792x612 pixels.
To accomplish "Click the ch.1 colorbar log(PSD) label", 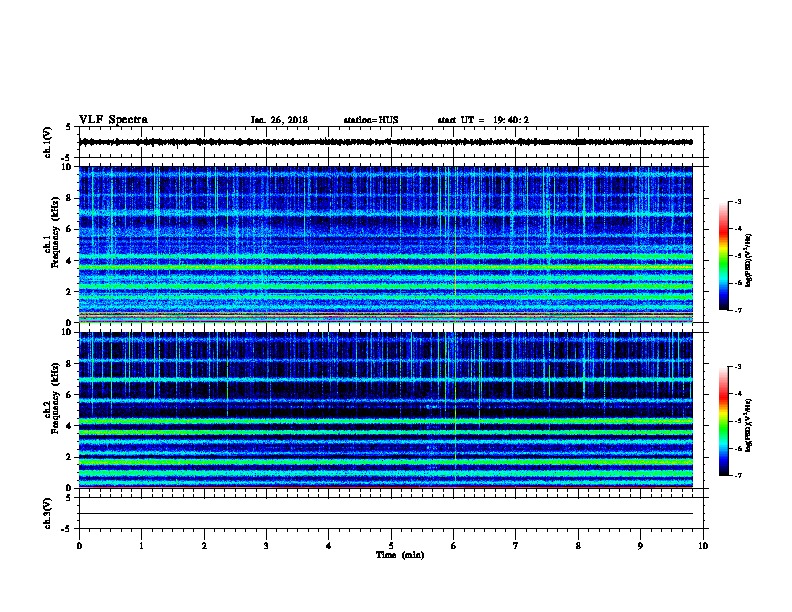I will point(748,261).
